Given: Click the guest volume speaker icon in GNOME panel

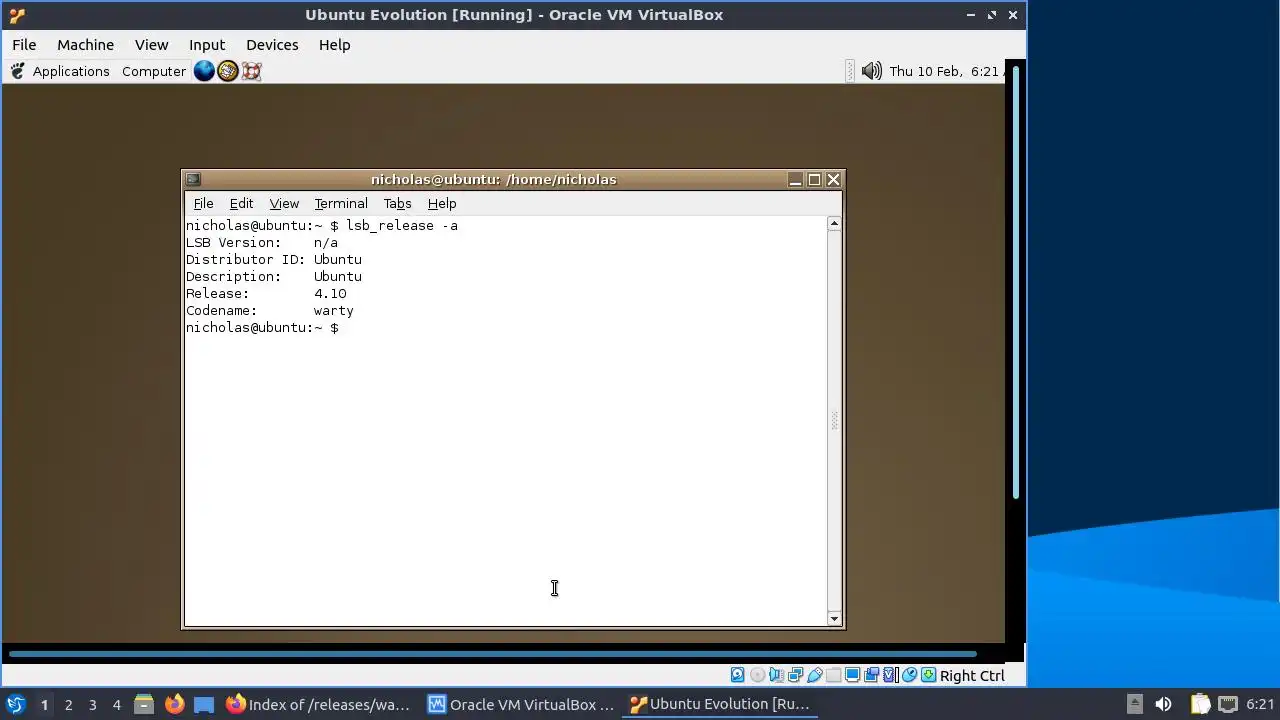Looking at the screenshot, I should coord(872,71).
